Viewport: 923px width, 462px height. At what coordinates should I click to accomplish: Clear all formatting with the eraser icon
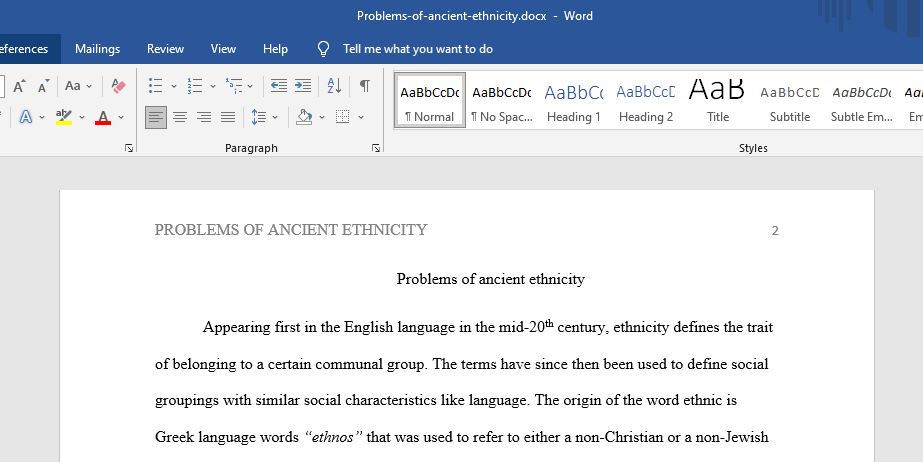point(118,86)
